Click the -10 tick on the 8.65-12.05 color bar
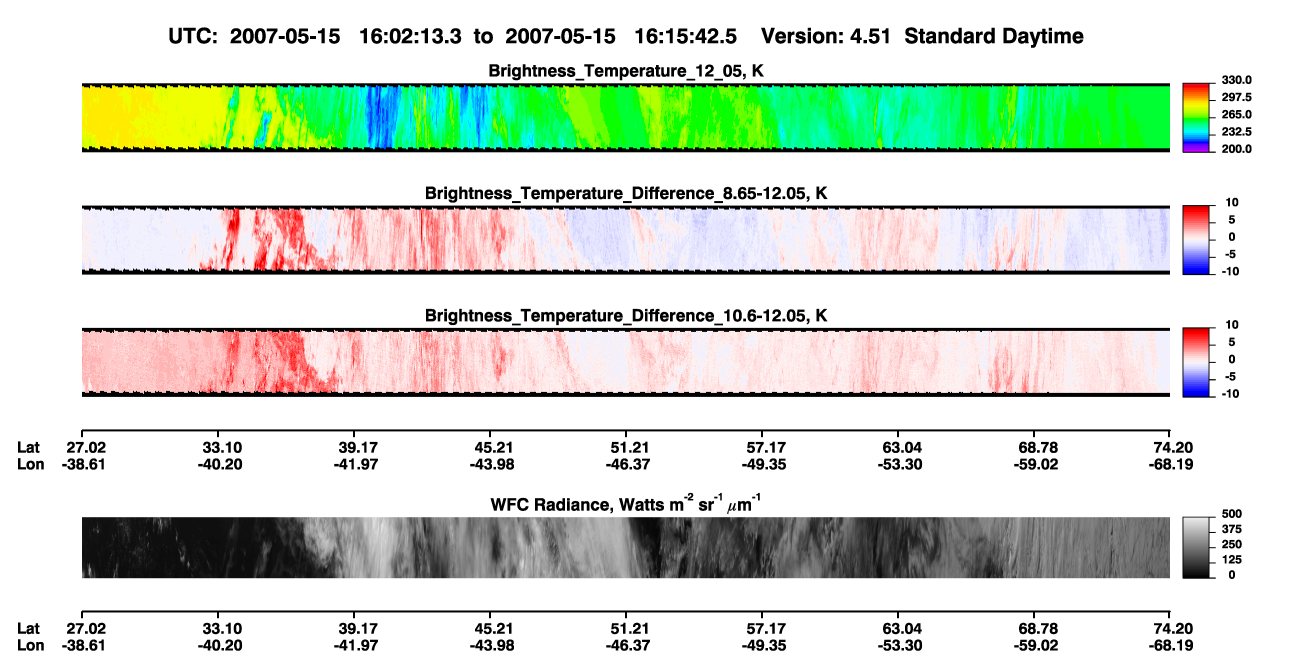 coord(1229,271)
